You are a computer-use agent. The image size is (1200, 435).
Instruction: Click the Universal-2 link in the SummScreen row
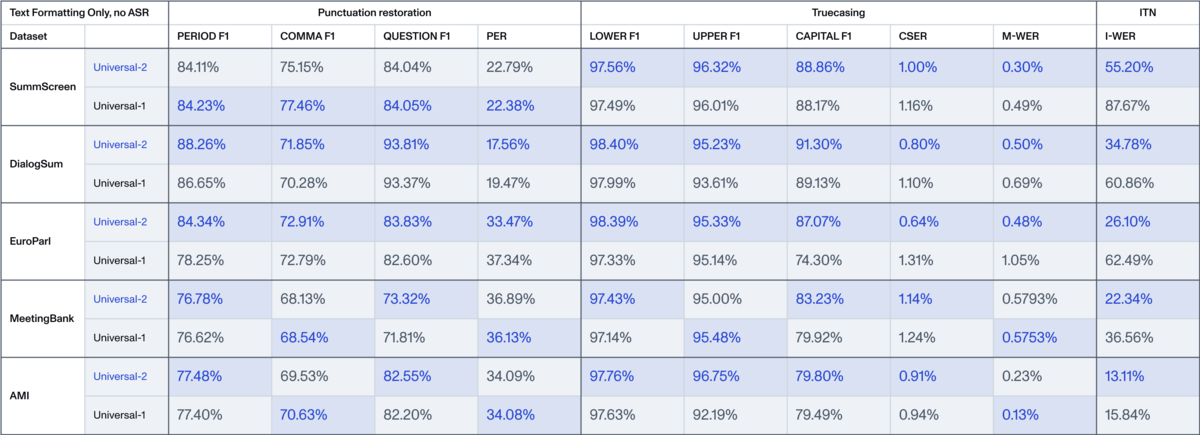pos(121,68)
